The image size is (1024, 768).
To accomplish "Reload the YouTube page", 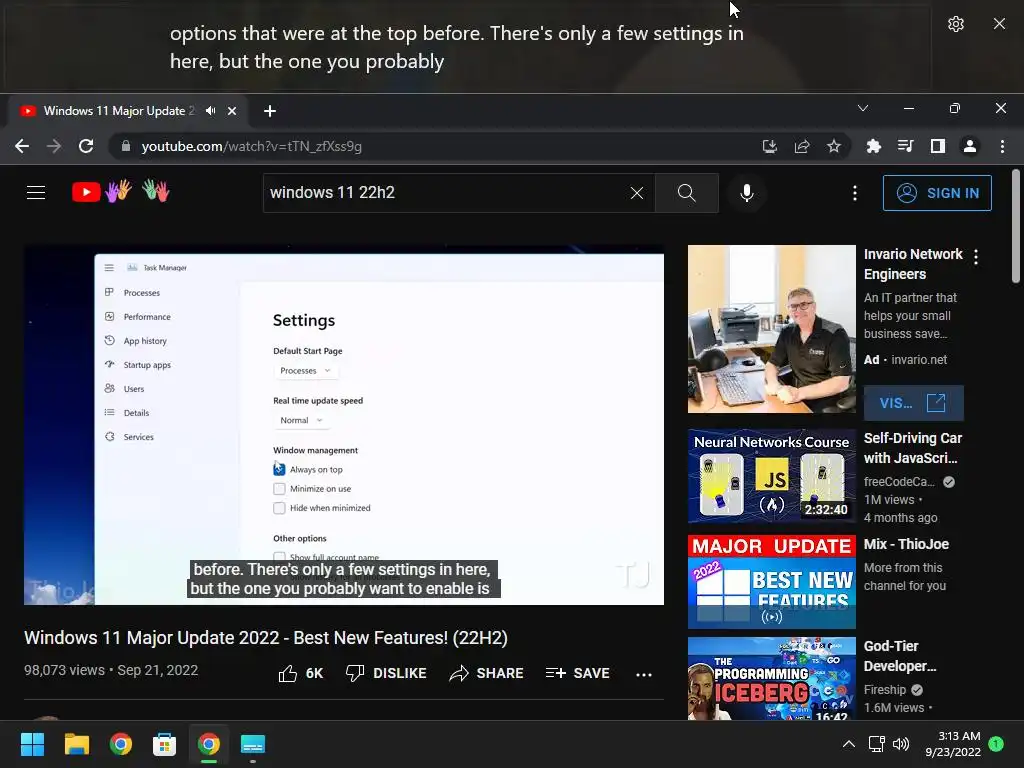I will point(86,146).
